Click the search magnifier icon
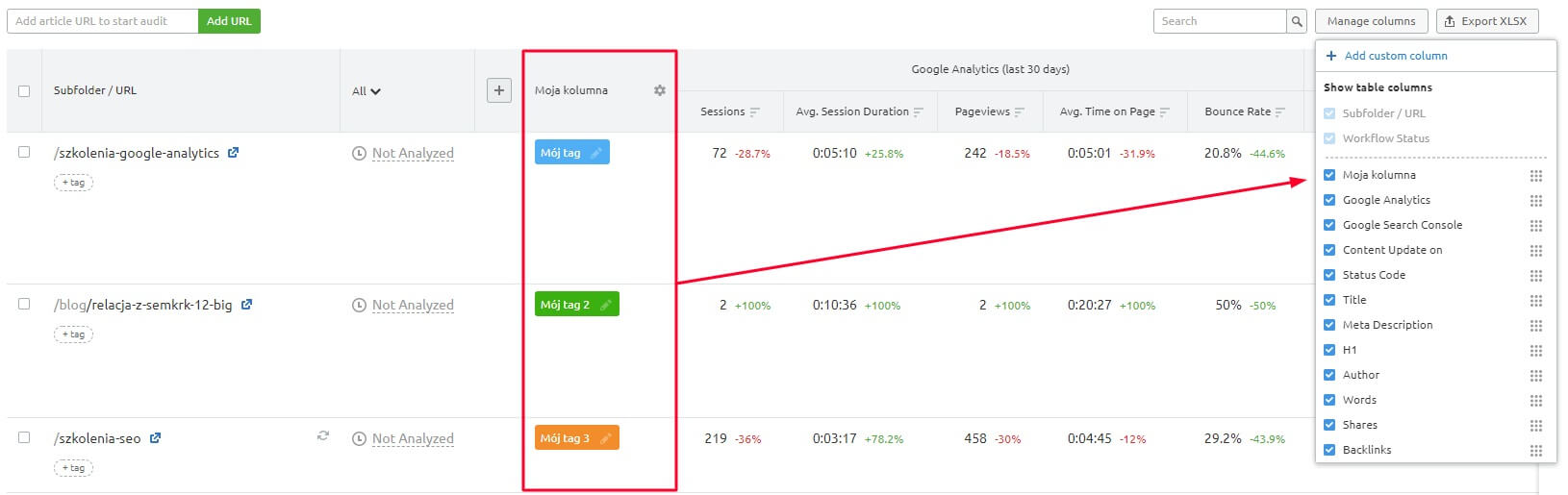The image size is (1568, 495). tap(1297, 21)
